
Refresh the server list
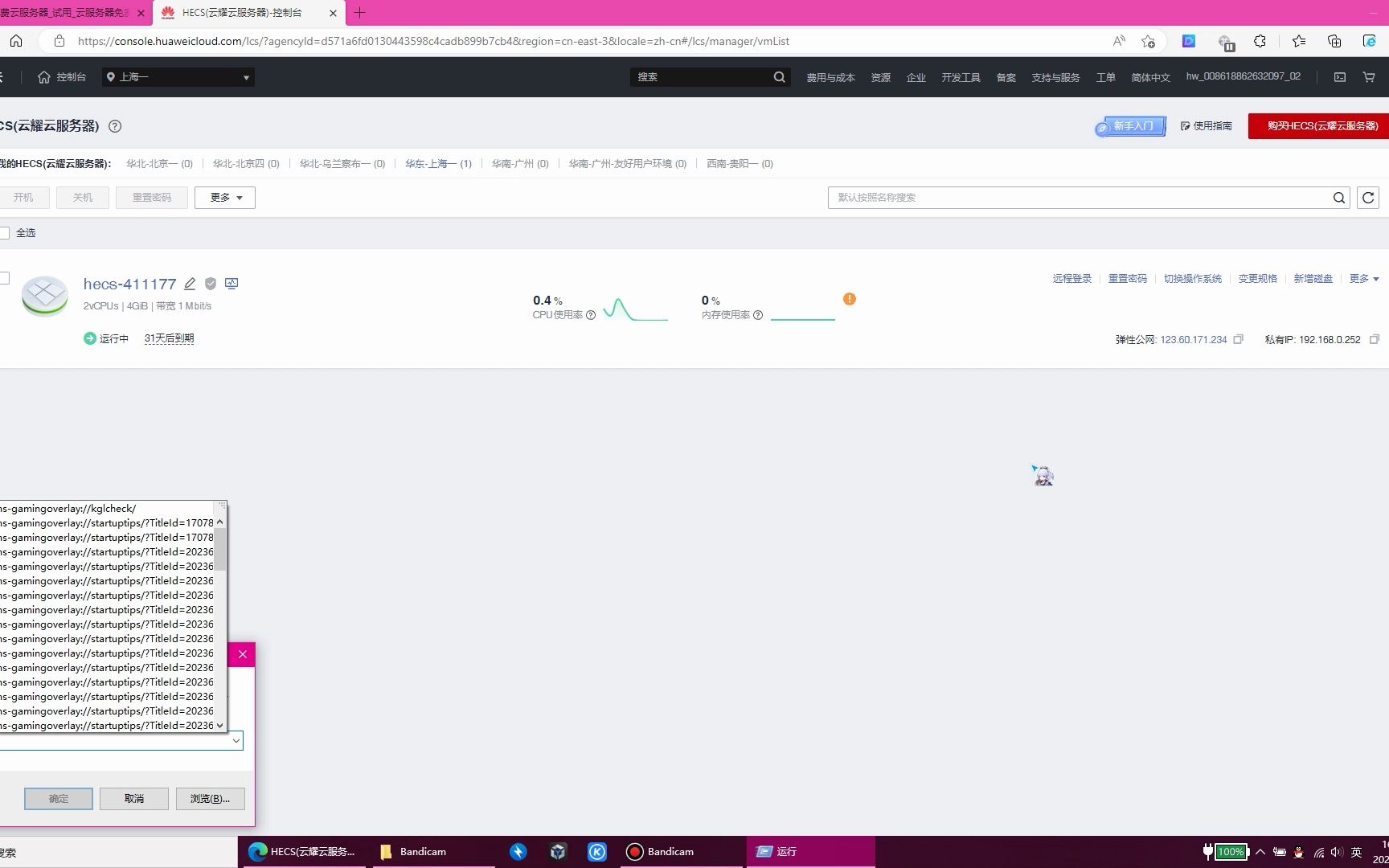coord(1367,197)
